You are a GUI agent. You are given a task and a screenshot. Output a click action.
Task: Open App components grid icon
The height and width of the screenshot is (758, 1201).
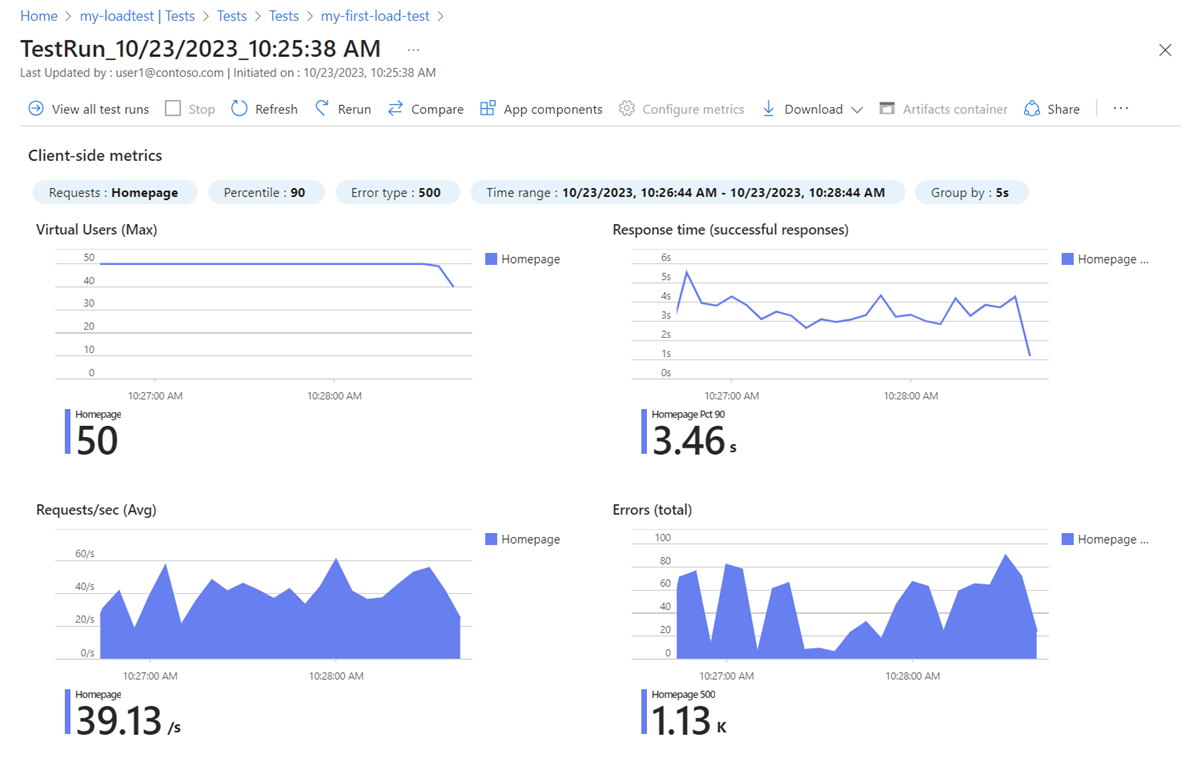(488, 109)
